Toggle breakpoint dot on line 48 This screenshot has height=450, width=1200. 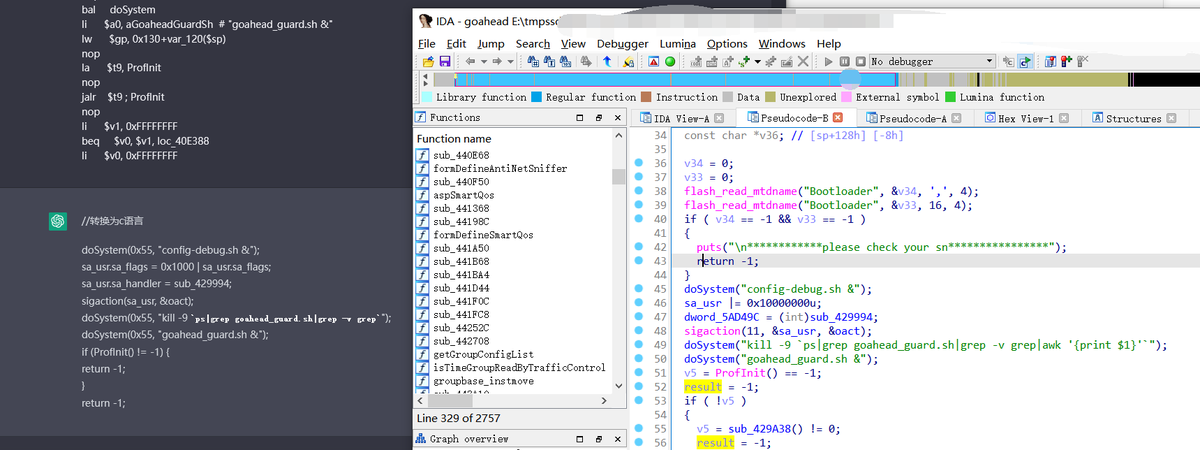(x=638, y=330)
